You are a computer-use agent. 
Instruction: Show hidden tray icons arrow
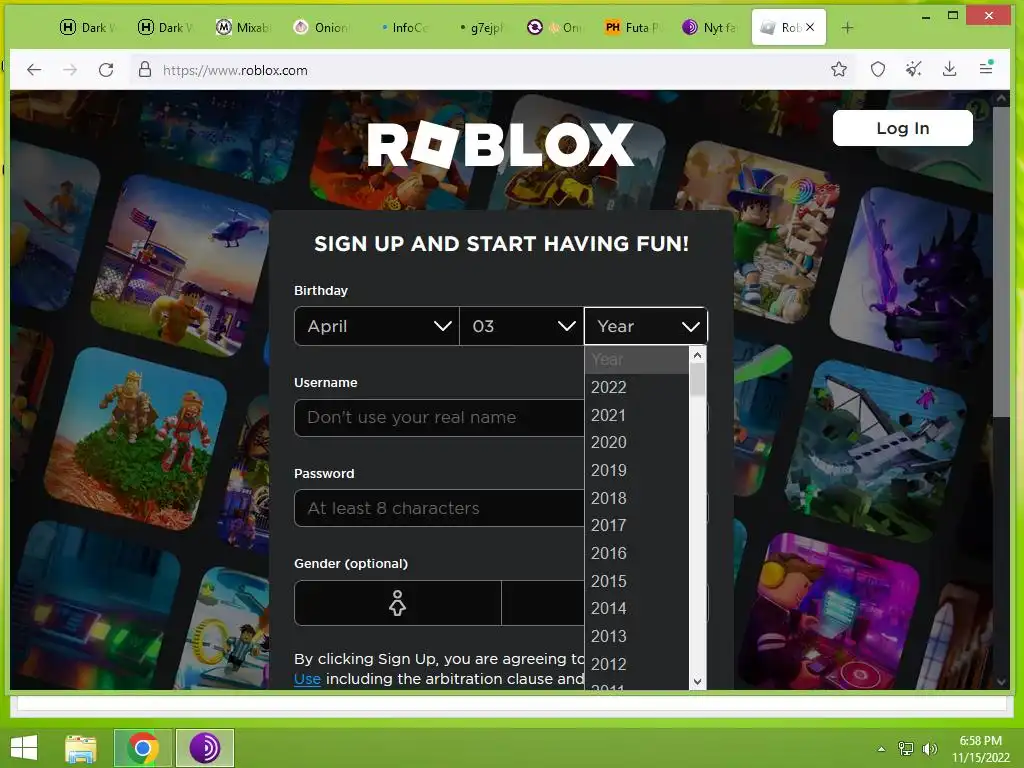[881, 749]
